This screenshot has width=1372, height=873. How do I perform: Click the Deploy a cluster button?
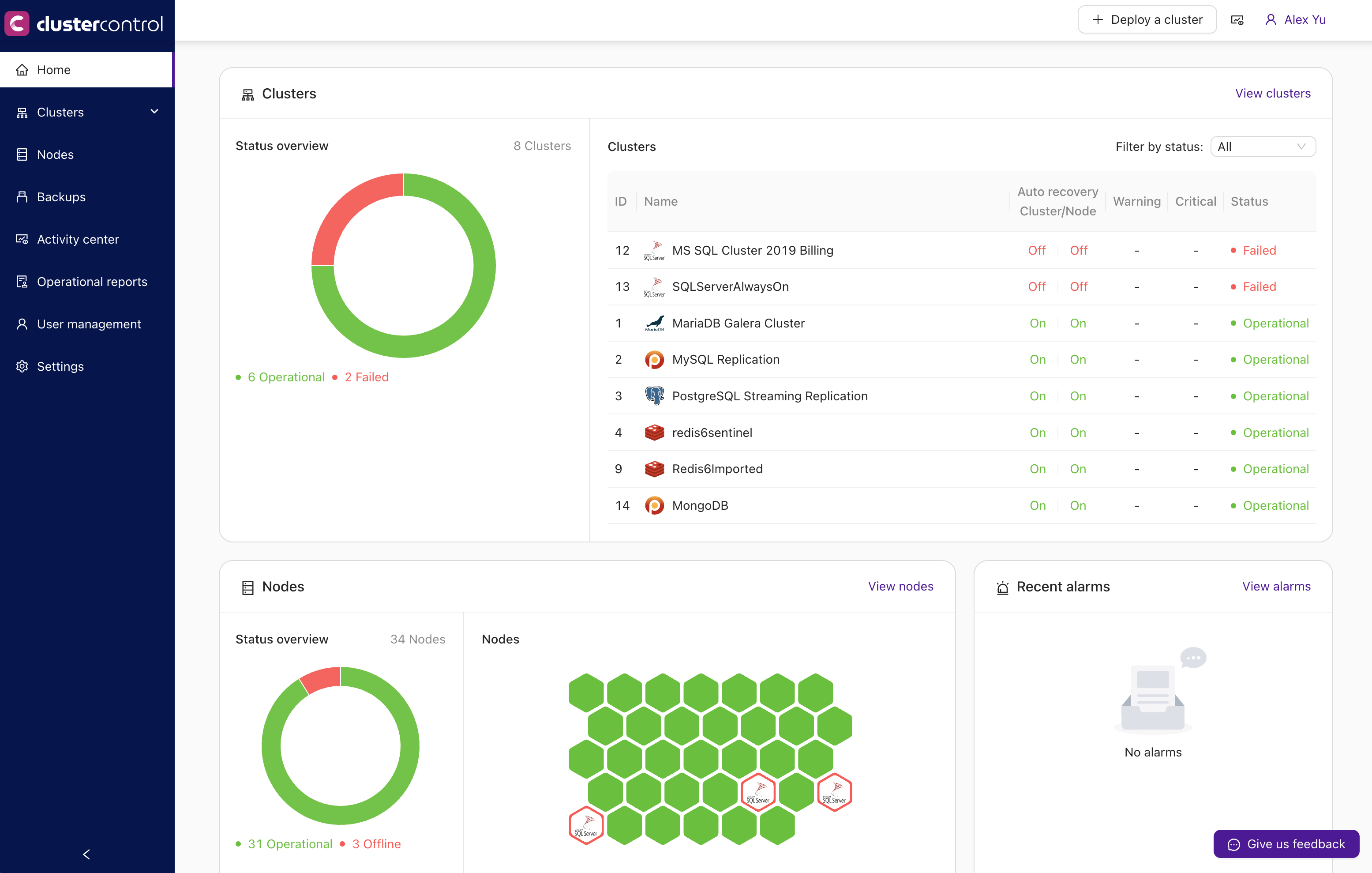coord(1147,20)
